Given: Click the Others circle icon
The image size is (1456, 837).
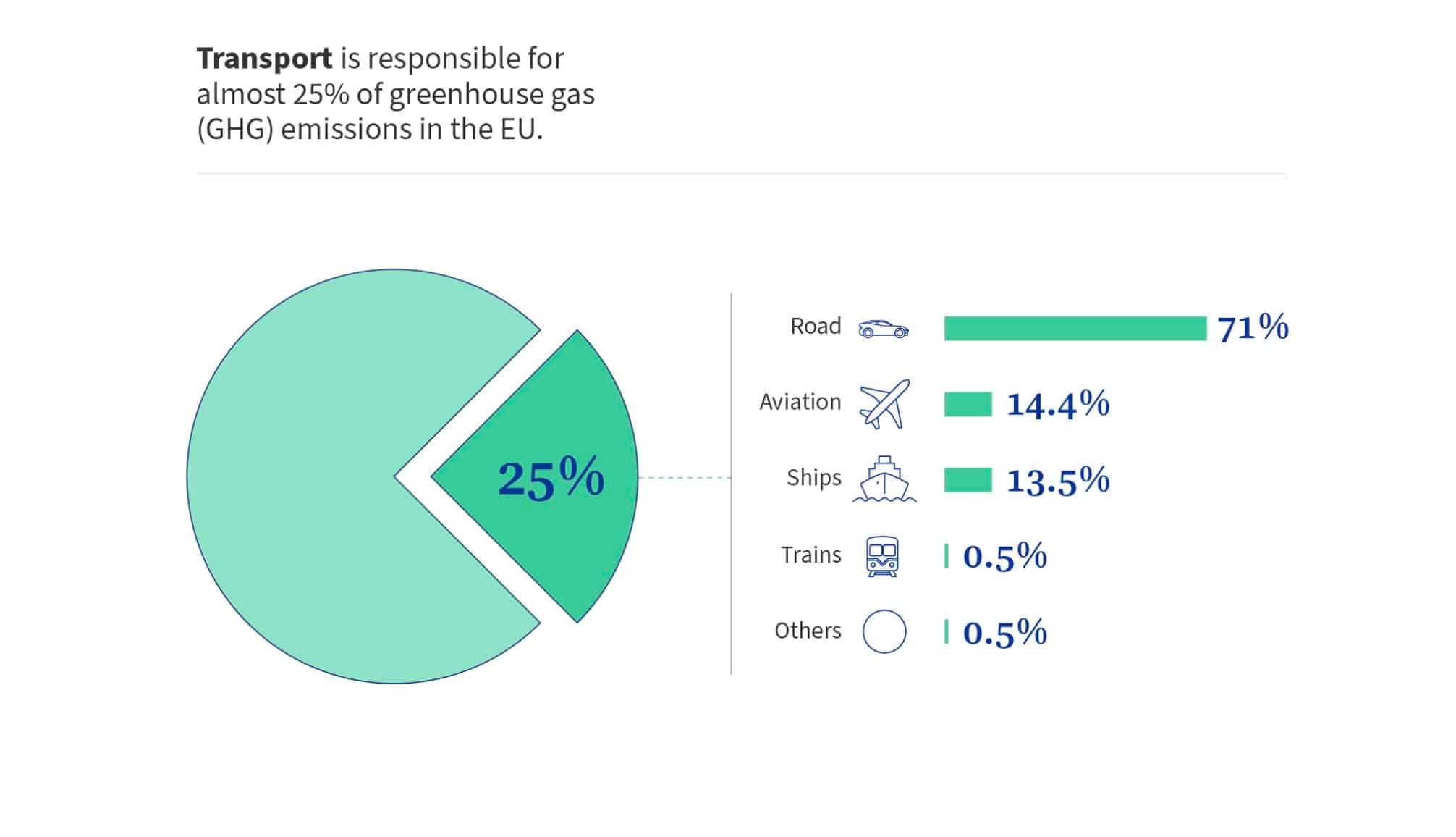Looking at the screenshot, I should (x=884, y=631).
